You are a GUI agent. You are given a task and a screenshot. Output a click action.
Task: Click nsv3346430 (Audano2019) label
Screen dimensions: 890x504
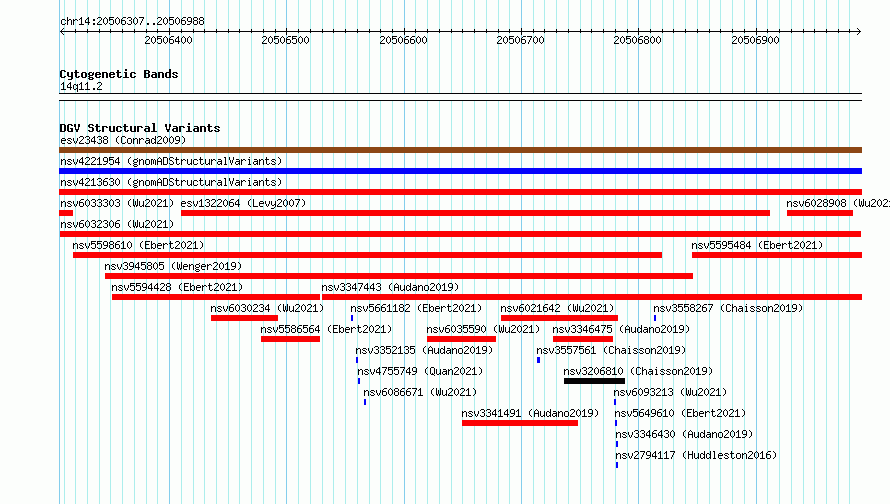click(x=684, y=434)
